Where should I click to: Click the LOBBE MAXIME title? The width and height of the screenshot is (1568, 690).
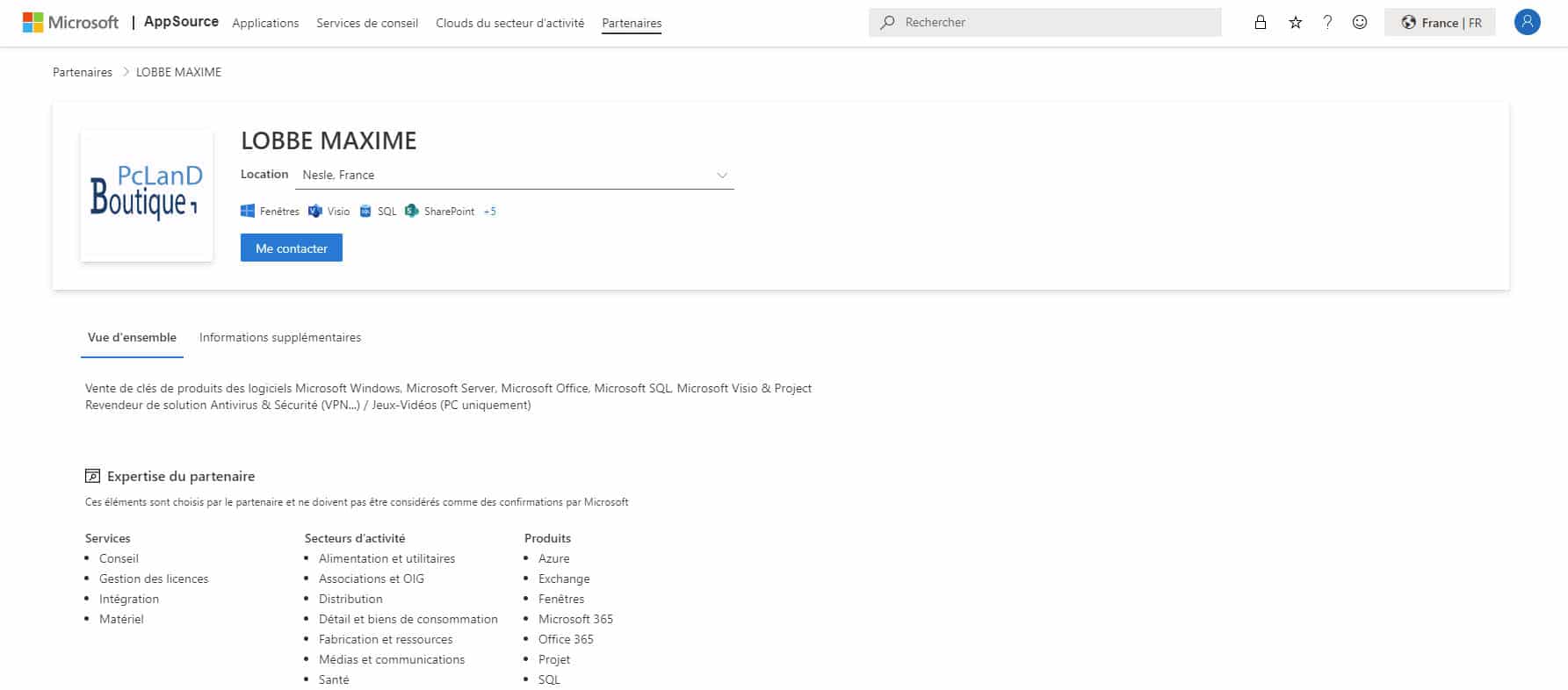[x=329, y=140]
